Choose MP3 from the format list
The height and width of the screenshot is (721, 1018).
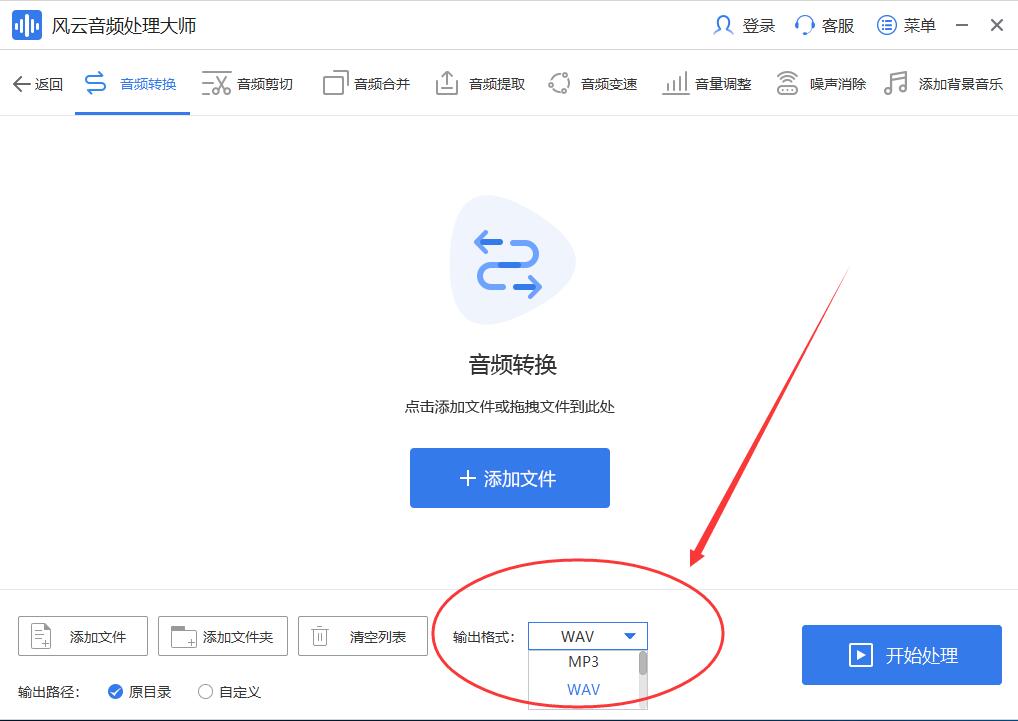click(584, 662)
